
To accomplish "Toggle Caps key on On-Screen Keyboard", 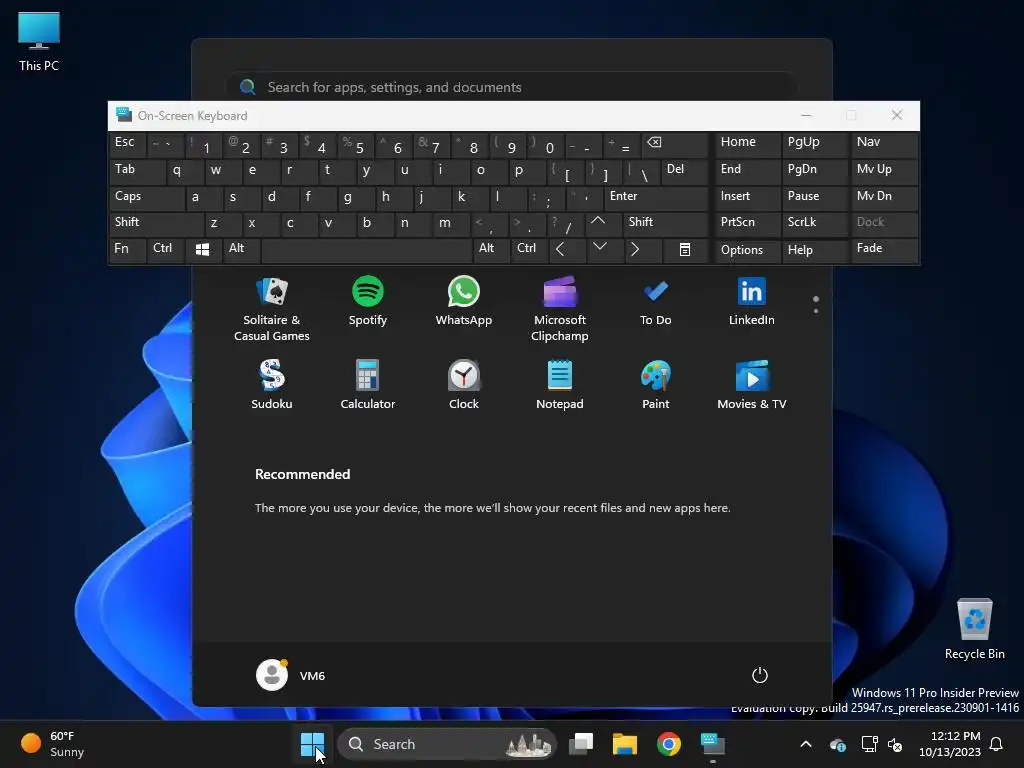I will 145,197.
